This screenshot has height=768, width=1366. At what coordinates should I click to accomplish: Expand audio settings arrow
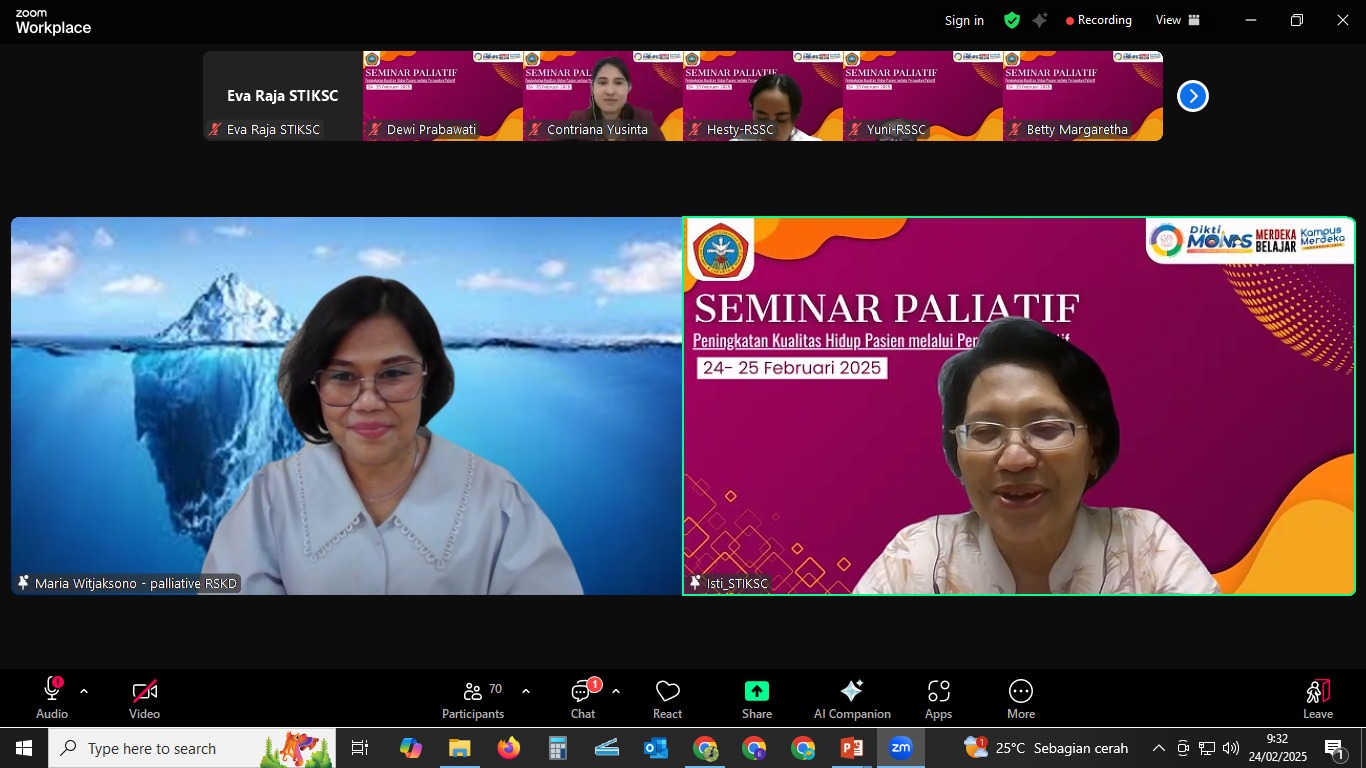click(x=84, y=691)
